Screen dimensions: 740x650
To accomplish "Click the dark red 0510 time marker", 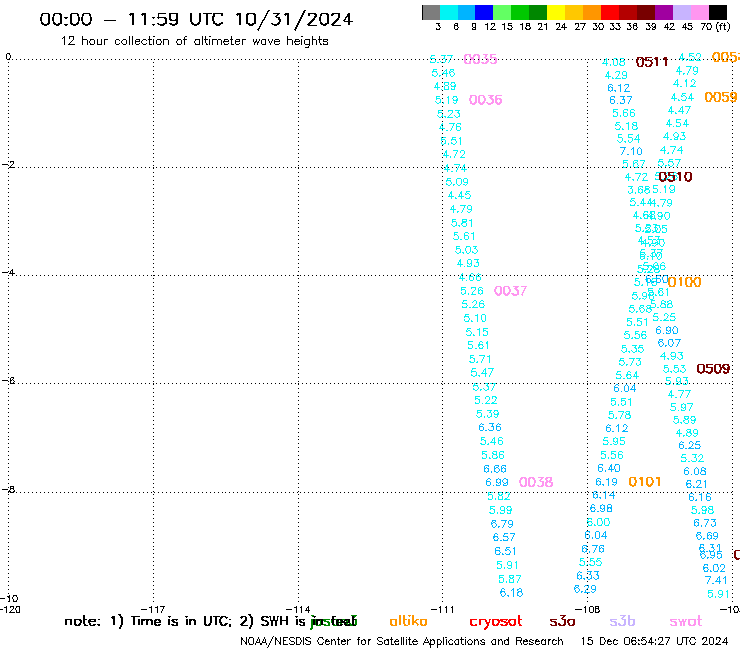I will click(675, 177).
